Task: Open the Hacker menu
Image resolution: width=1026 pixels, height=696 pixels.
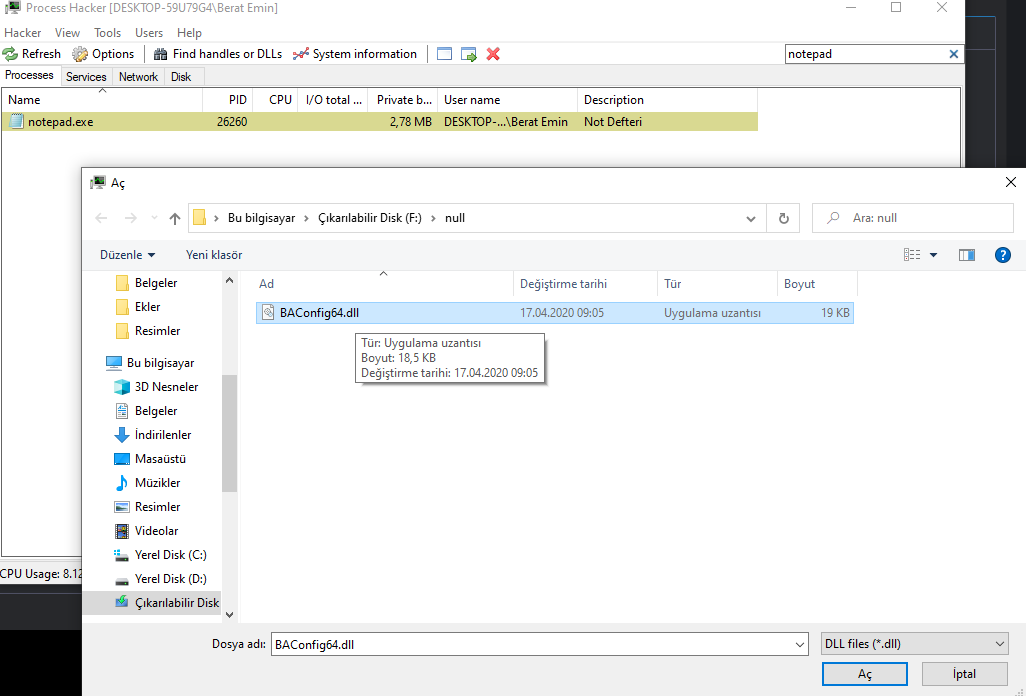Action: point(22,33)
